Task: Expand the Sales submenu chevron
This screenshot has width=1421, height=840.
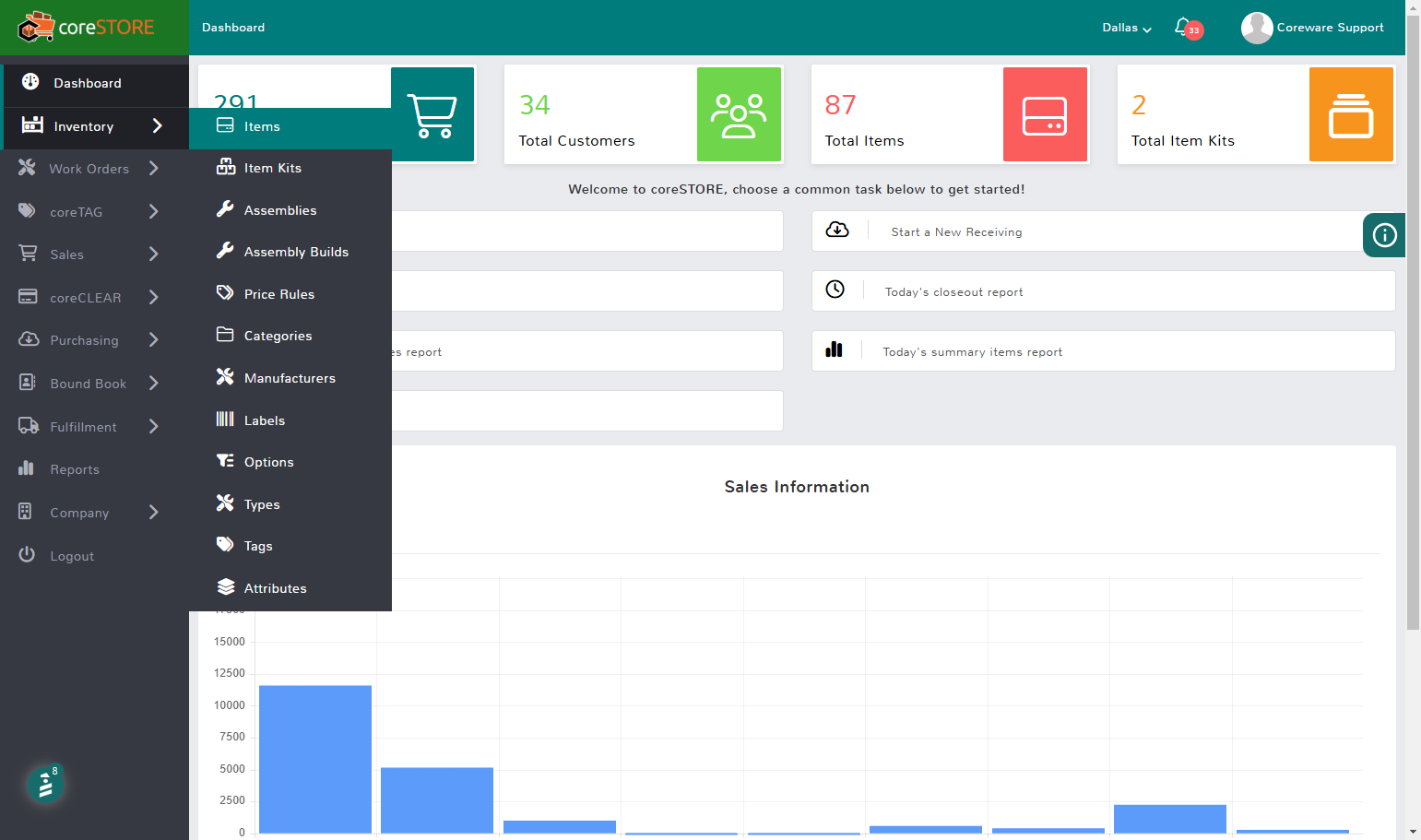Action: (154, 254)
